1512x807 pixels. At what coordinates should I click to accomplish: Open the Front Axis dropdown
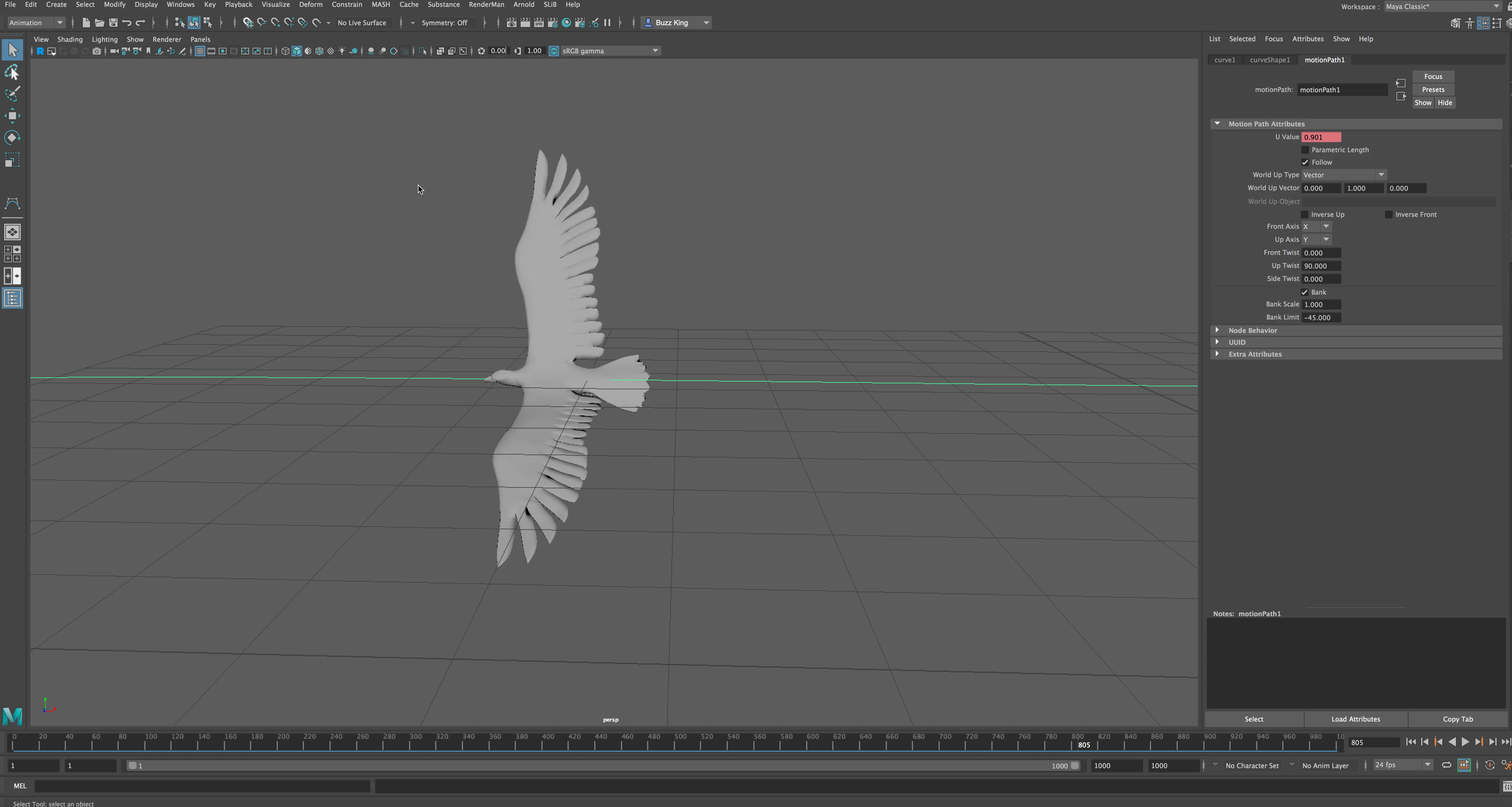pos(1316,227)
